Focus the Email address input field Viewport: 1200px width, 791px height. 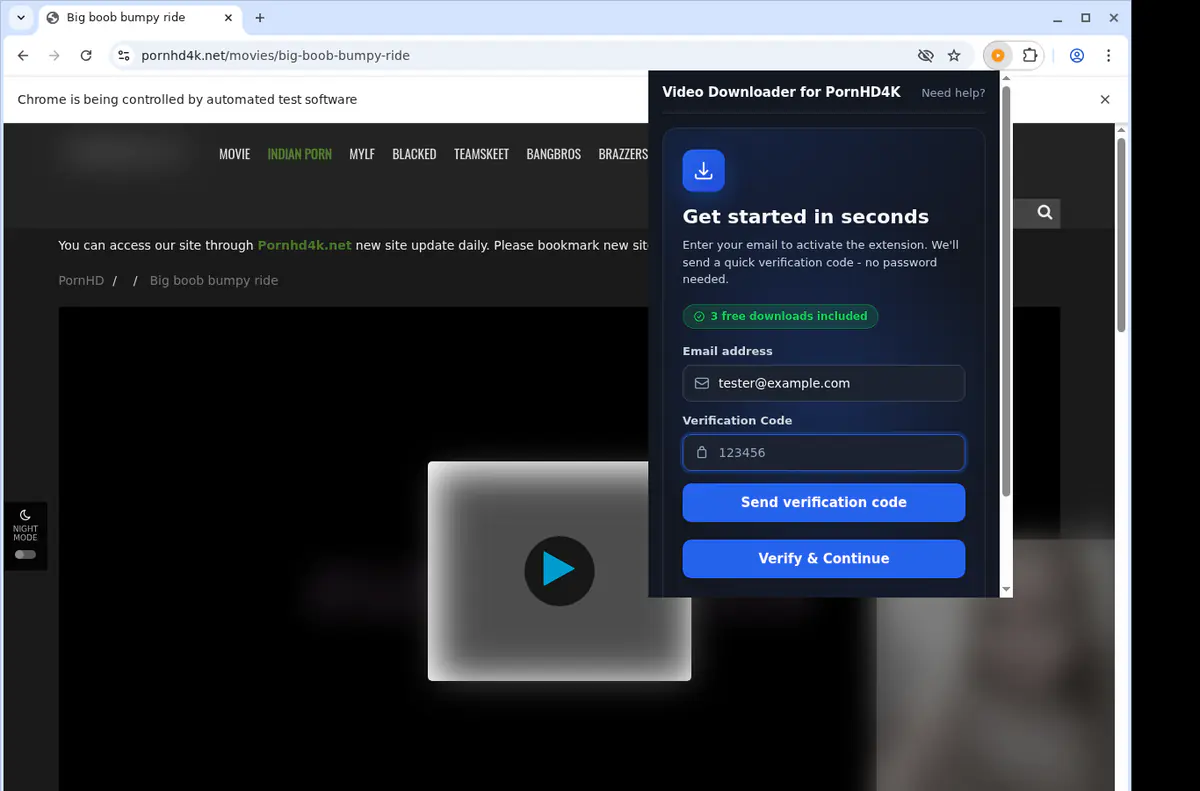pyautogui.click(x=824, y=383)
